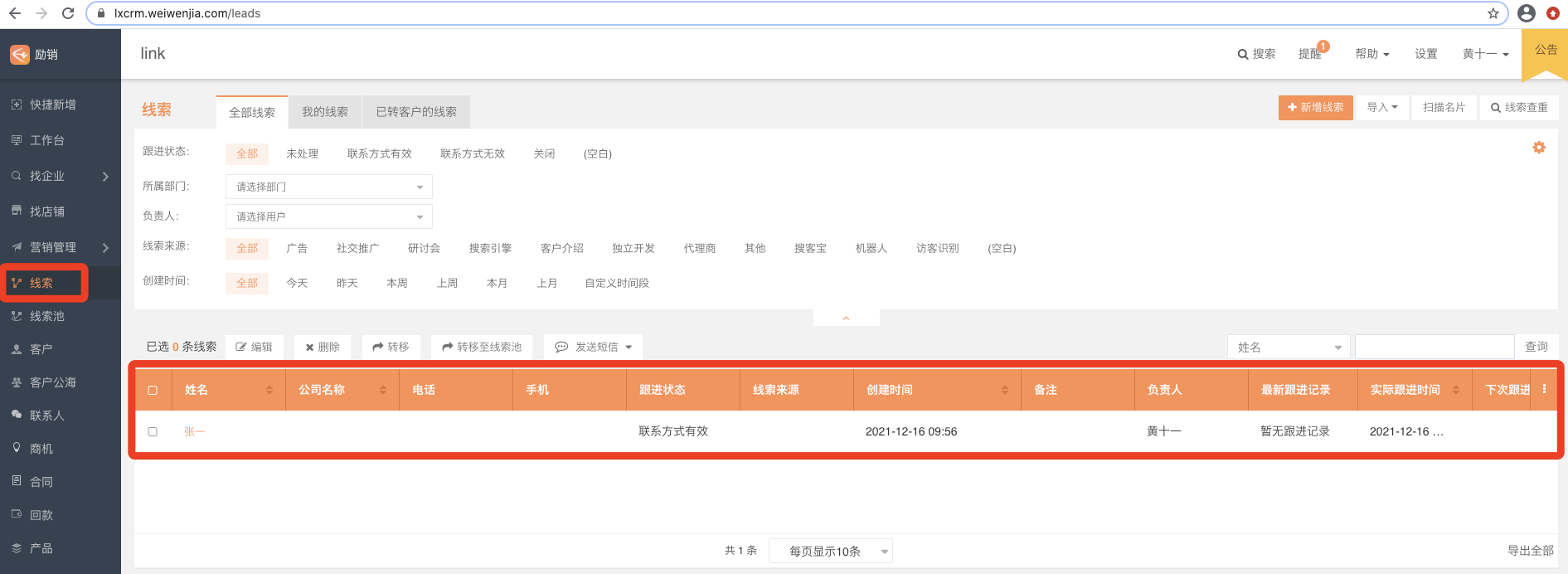Sort the table by 创建时间 column
This screenshot has height=574, width=1568.
[x=1005, y=390]
